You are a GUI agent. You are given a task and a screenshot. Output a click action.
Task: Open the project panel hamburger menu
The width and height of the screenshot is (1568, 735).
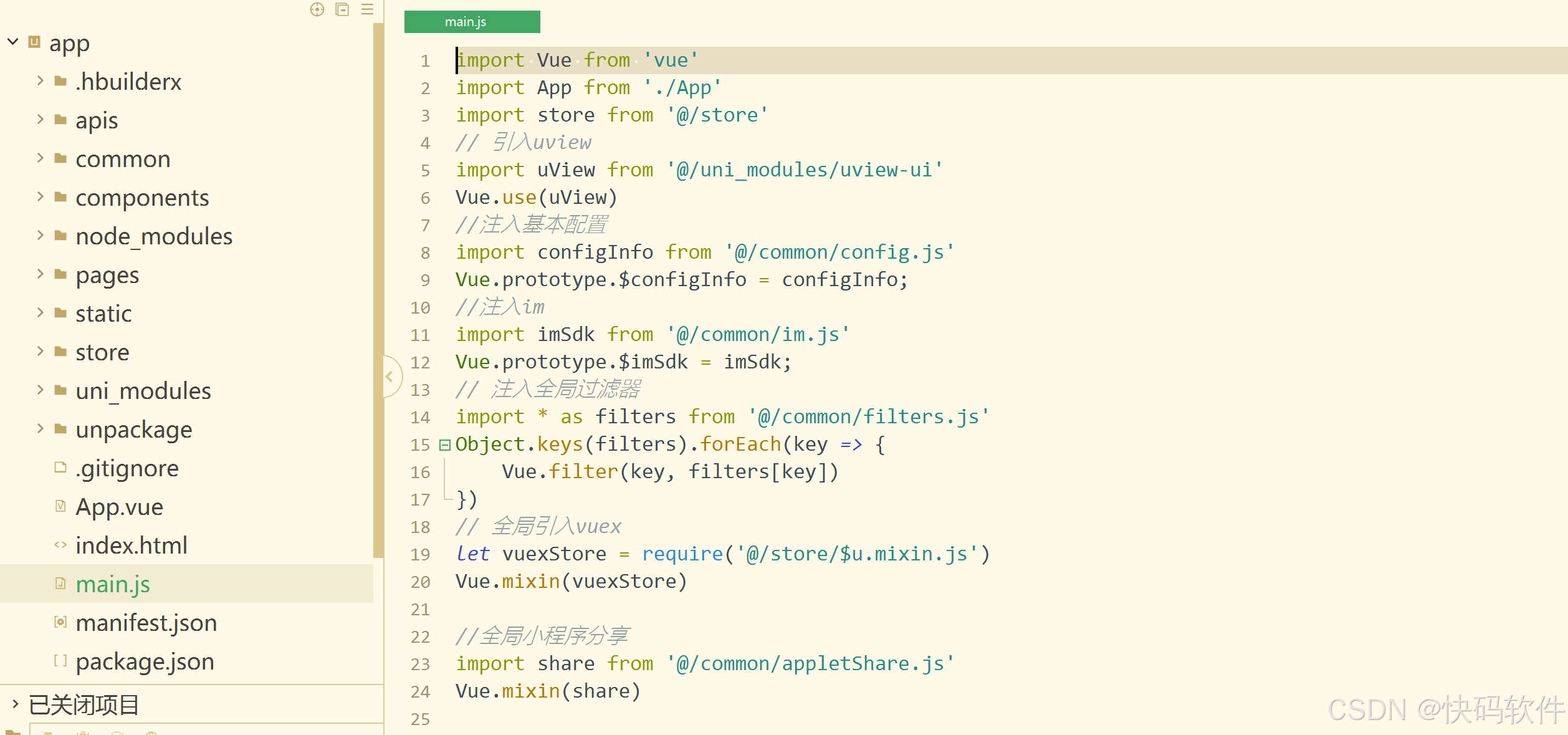tap(367, 9)
